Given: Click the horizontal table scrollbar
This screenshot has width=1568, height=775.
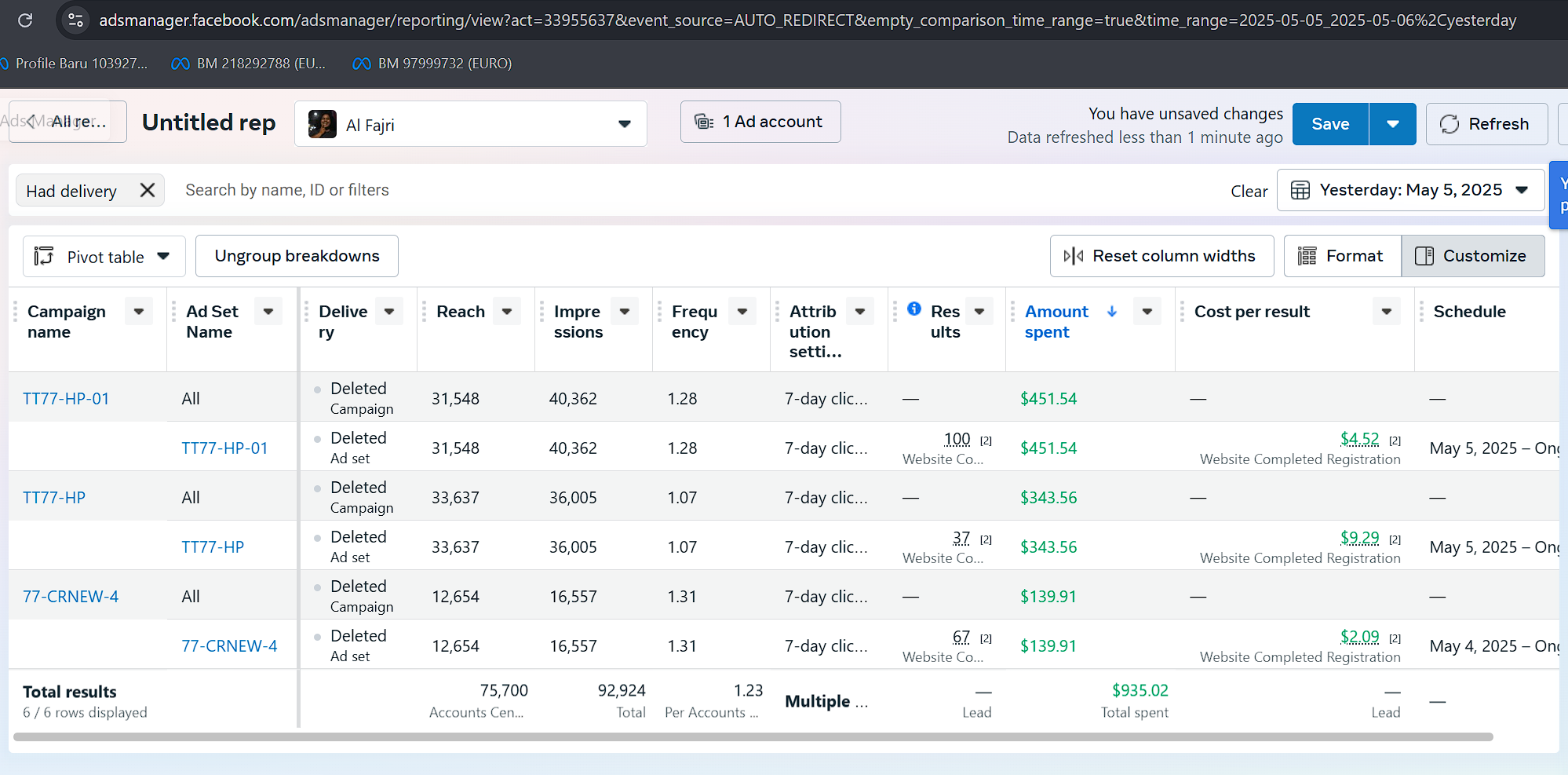Looking at the screenshot, I should point(753,737).
